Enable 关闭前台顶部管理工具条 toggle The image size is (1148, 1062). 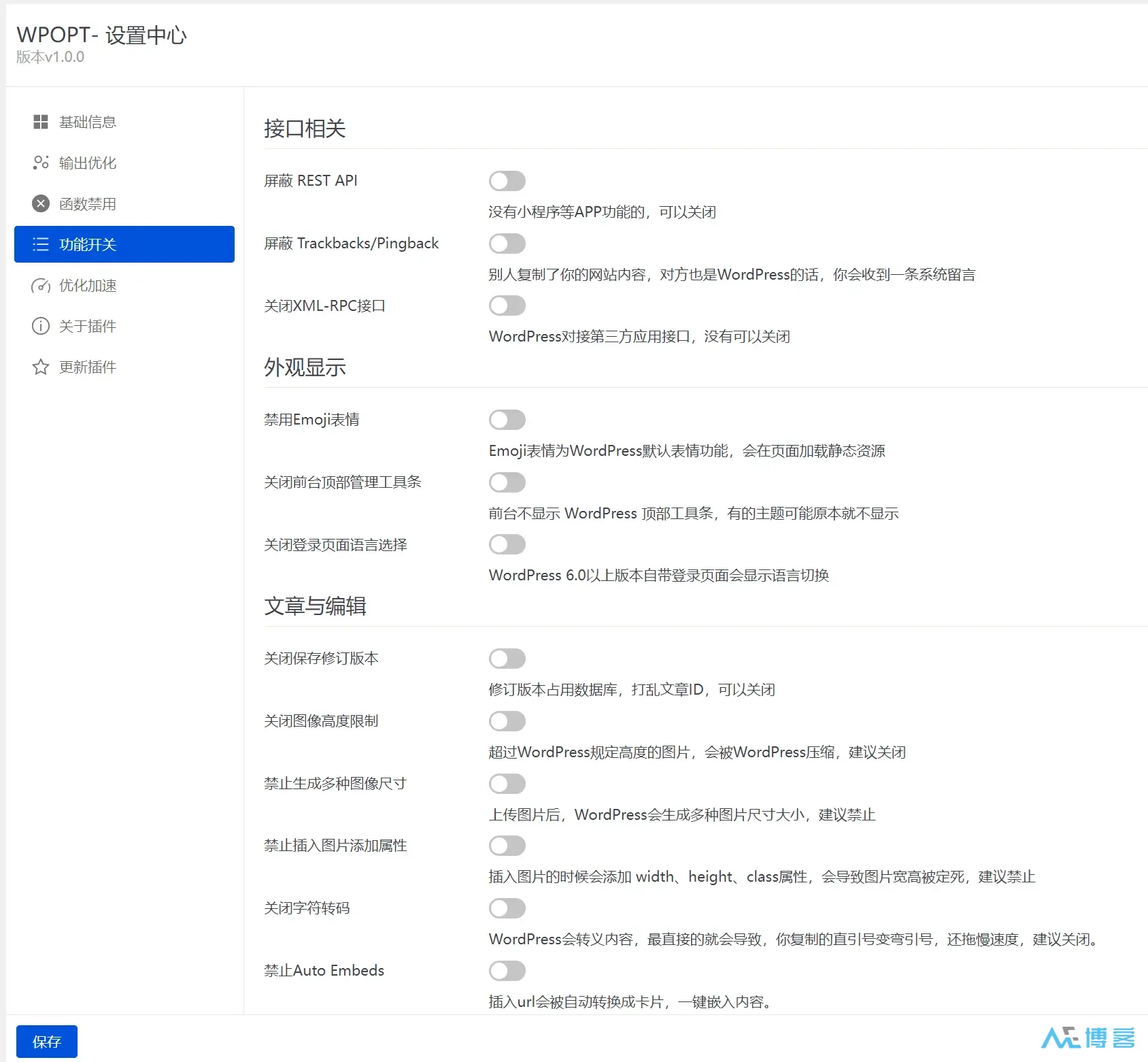(507, 482)
